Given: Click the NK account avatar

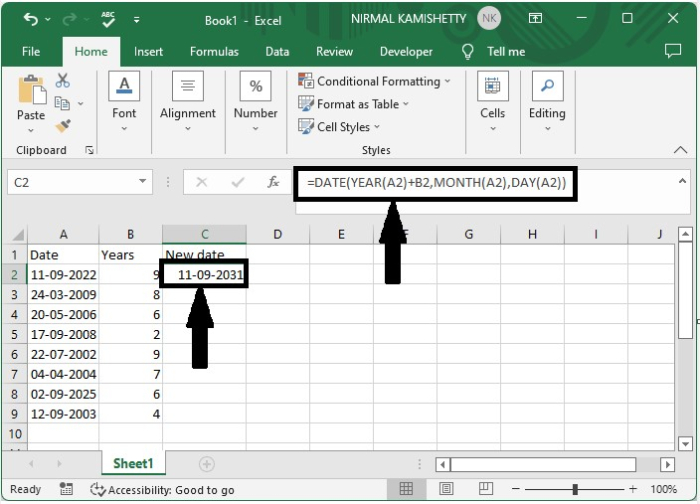Looking at the screenshot, I should pos(489,18).
